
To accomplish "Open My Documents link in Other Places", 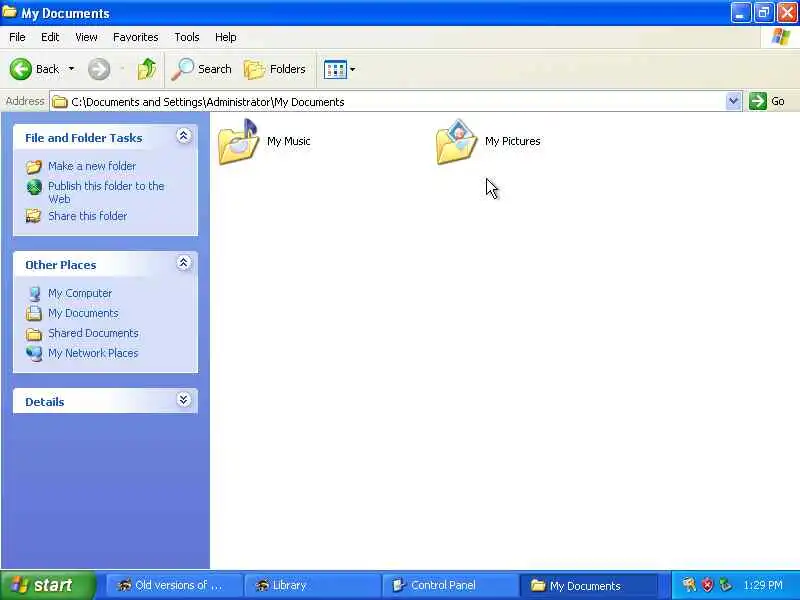I will (83, 313).
